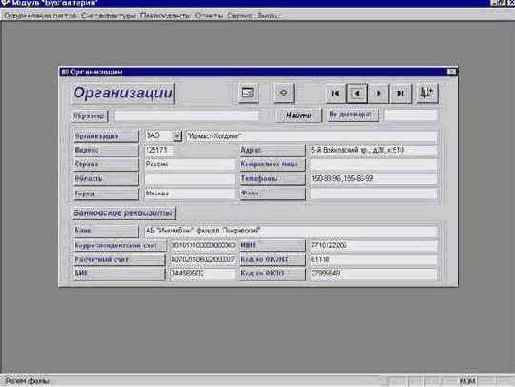Click the Расчетный счет value field
This screenshot has height=387, width=515.
[x=203, y=259]
